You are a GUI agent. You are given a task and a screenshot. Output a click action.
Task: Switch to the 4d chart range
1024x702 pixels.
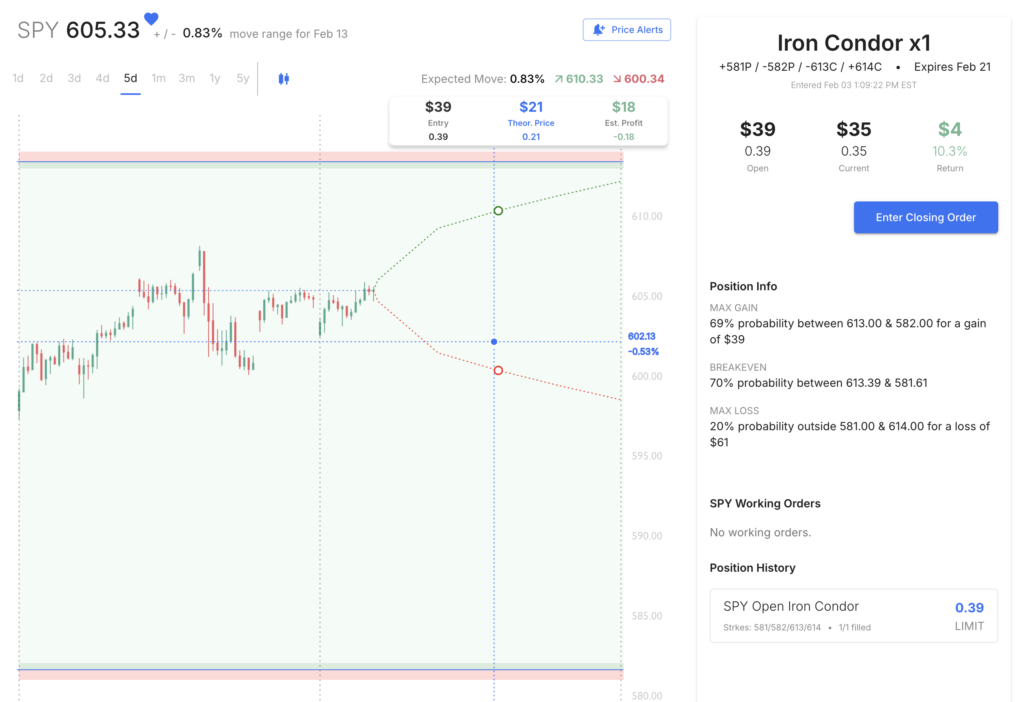click(102, 78)
